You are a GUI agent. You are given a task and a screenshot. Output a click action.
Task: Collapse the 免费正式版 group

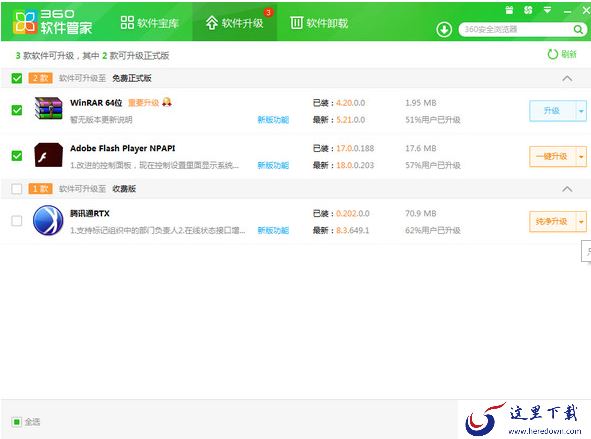tap(567, 78)
